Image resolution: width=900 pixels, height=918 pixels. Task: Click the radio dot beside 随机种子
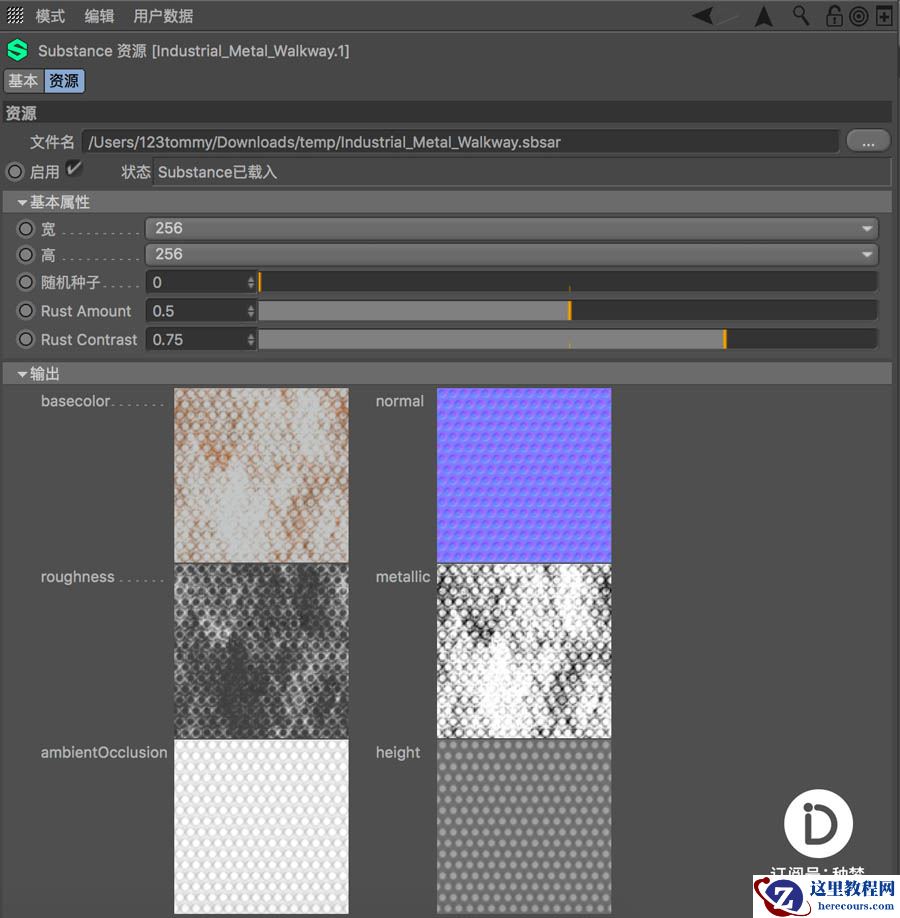pyautogui.click(x=26, y=283)
